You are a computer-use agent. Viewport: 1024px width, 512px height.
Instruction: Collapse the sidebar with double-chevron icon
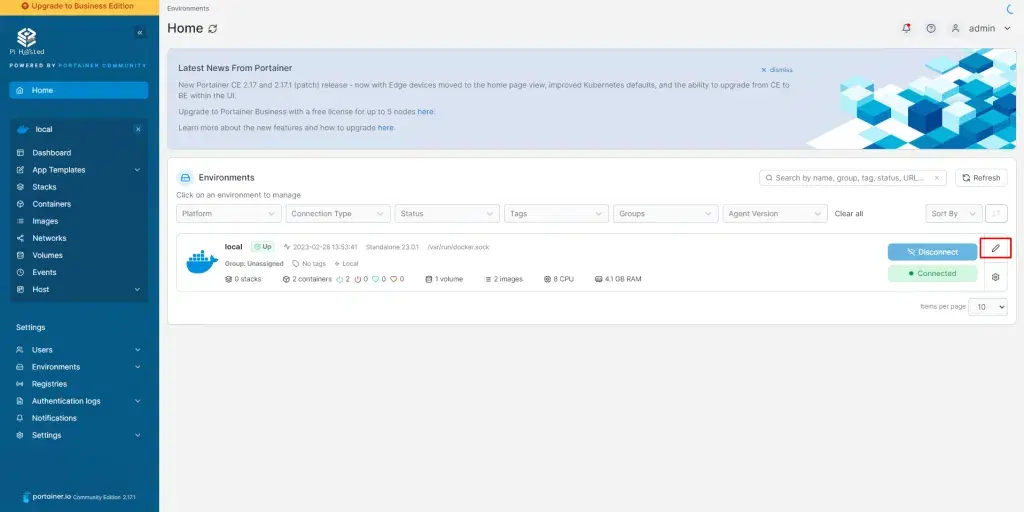tap(140, 33)
